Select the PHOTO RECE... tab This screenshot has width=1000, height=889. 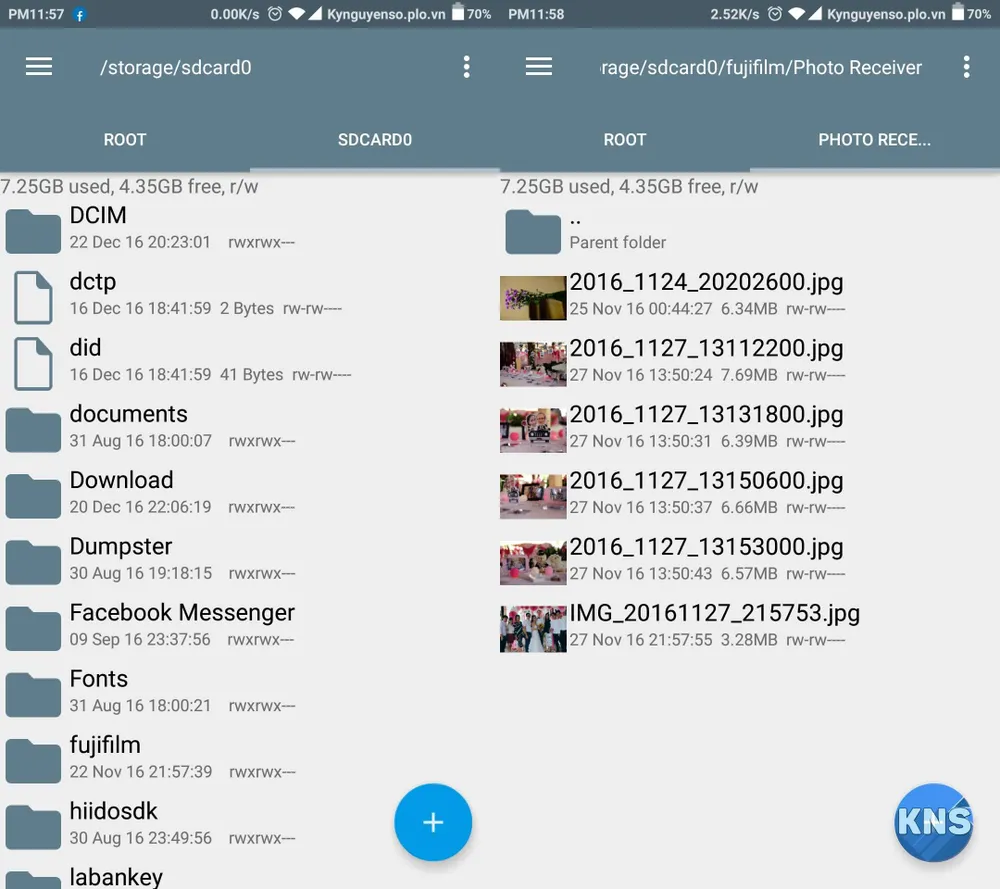point(874,140)
